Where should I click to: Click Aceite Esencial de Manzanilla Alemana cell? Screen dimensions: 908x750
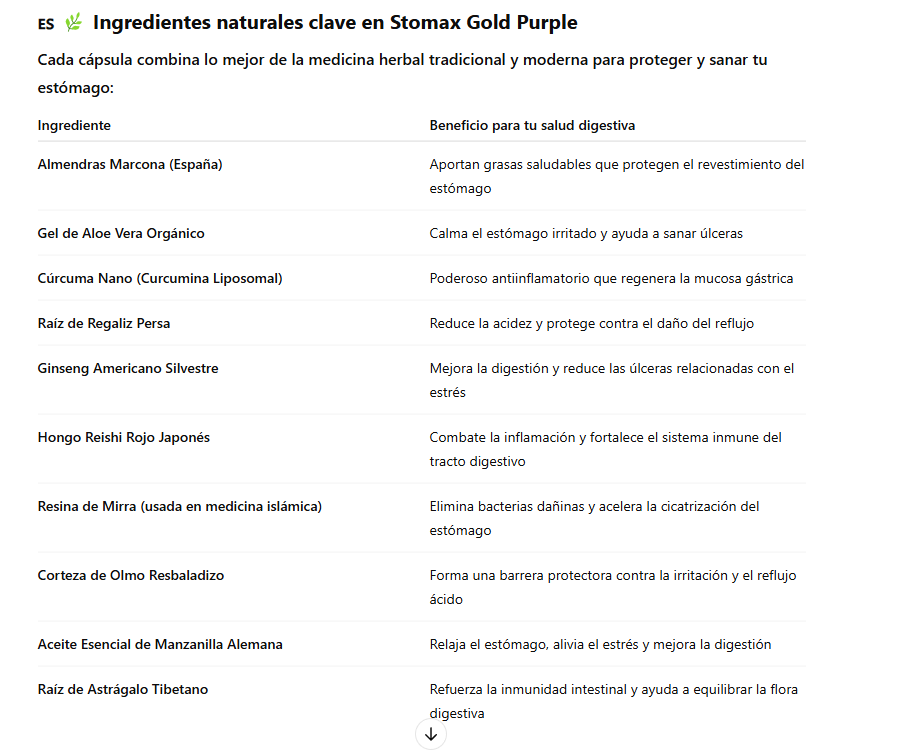[x=160, y=644]
